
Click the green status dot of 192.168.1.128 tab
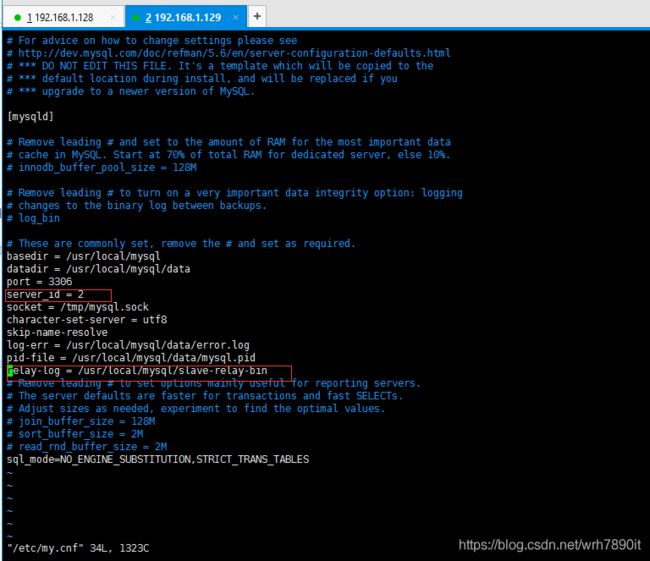[x=17, y=17]
